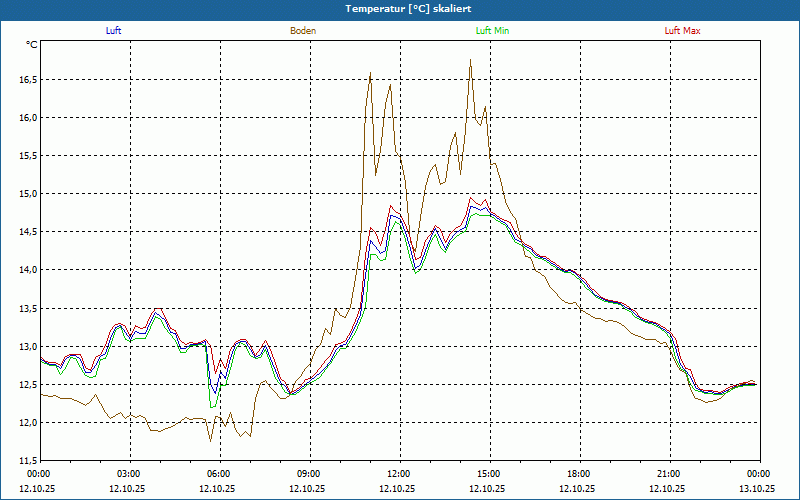Viewport: 800px width, 500px height.
Task: Click the °C unit label on the axis
Action: 32,45
